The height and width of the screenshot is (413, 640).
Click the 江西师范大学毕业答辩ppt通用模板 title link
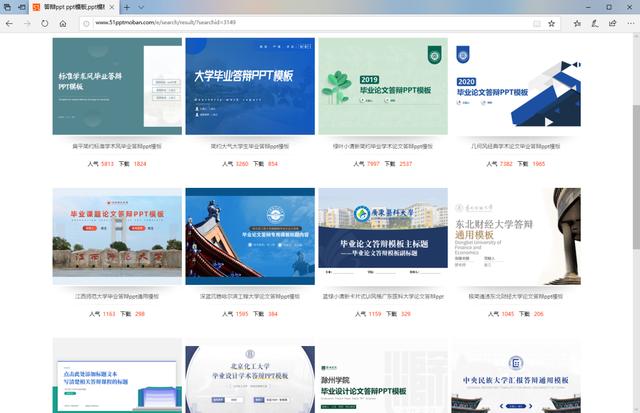(116, 297)
